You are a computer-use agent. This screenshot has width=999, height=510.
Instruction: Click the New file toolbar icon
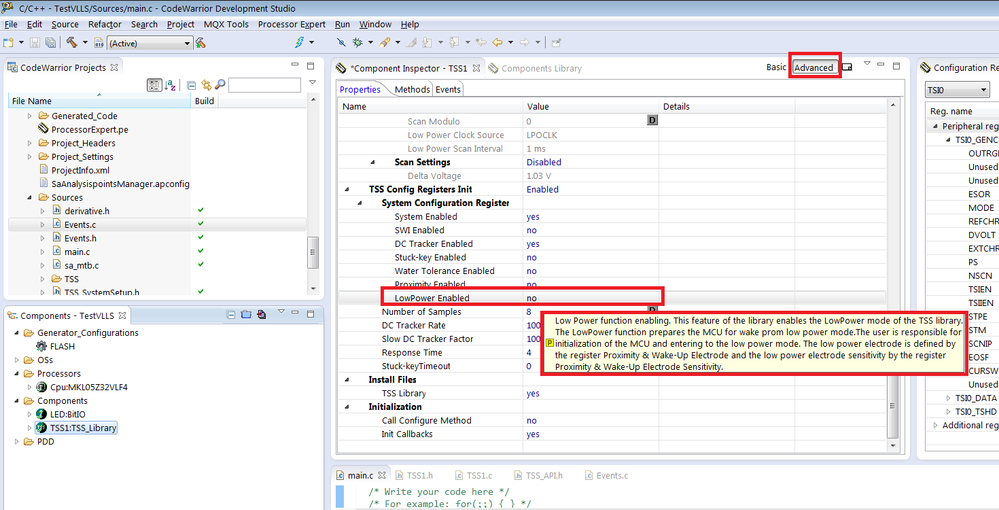coord(8,43)
